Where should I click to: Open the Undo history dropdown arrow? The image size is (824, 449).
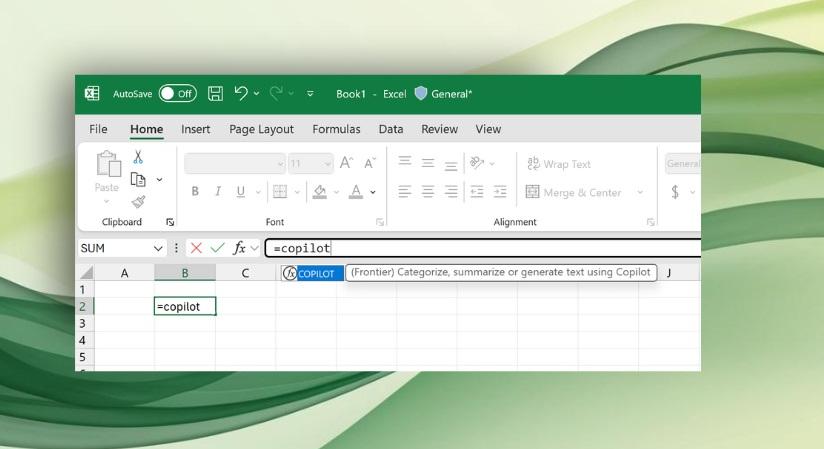tap(256, 94)
